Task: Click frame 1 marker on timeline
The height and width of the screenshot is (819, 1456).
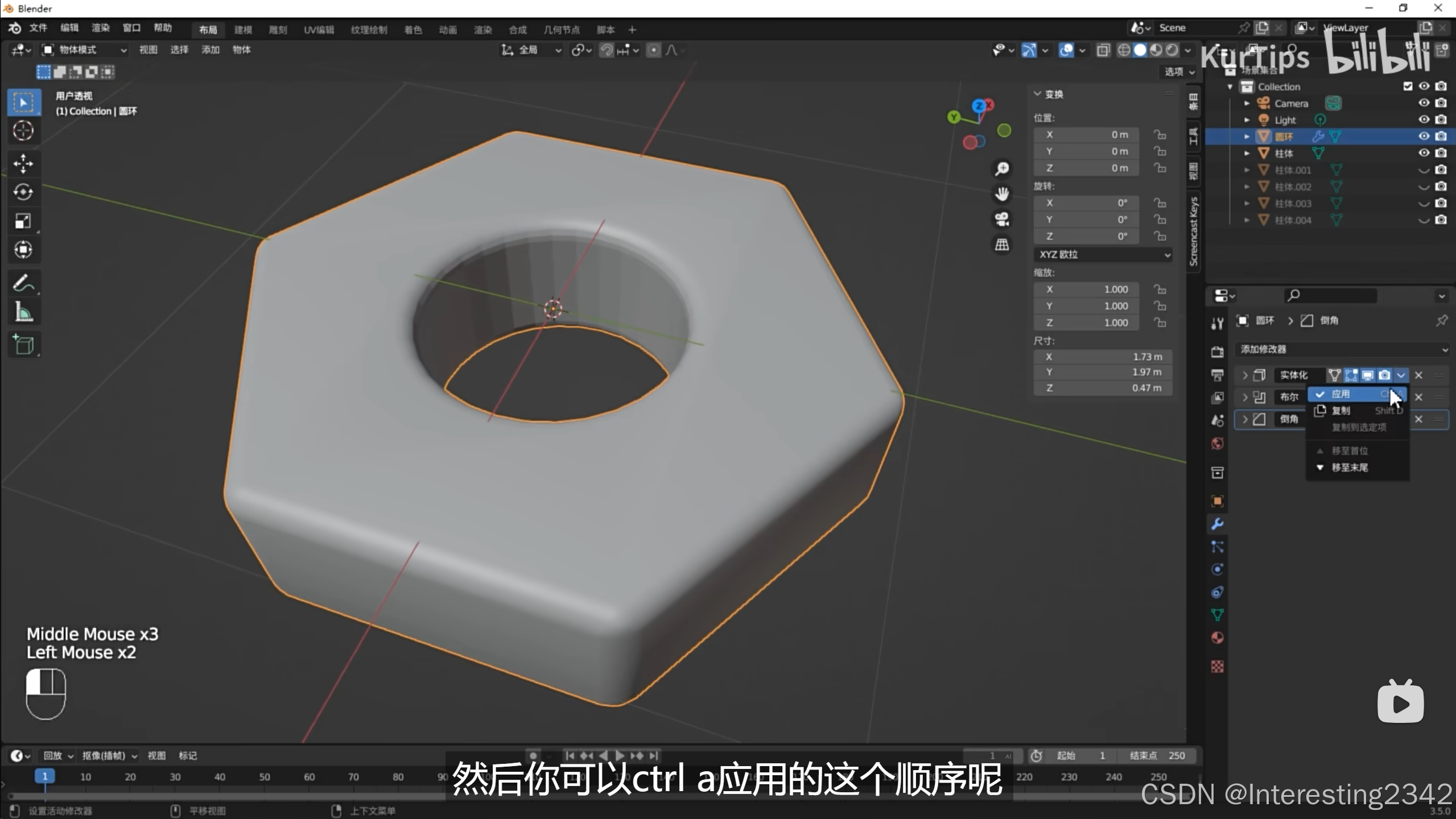Action: 44,776
